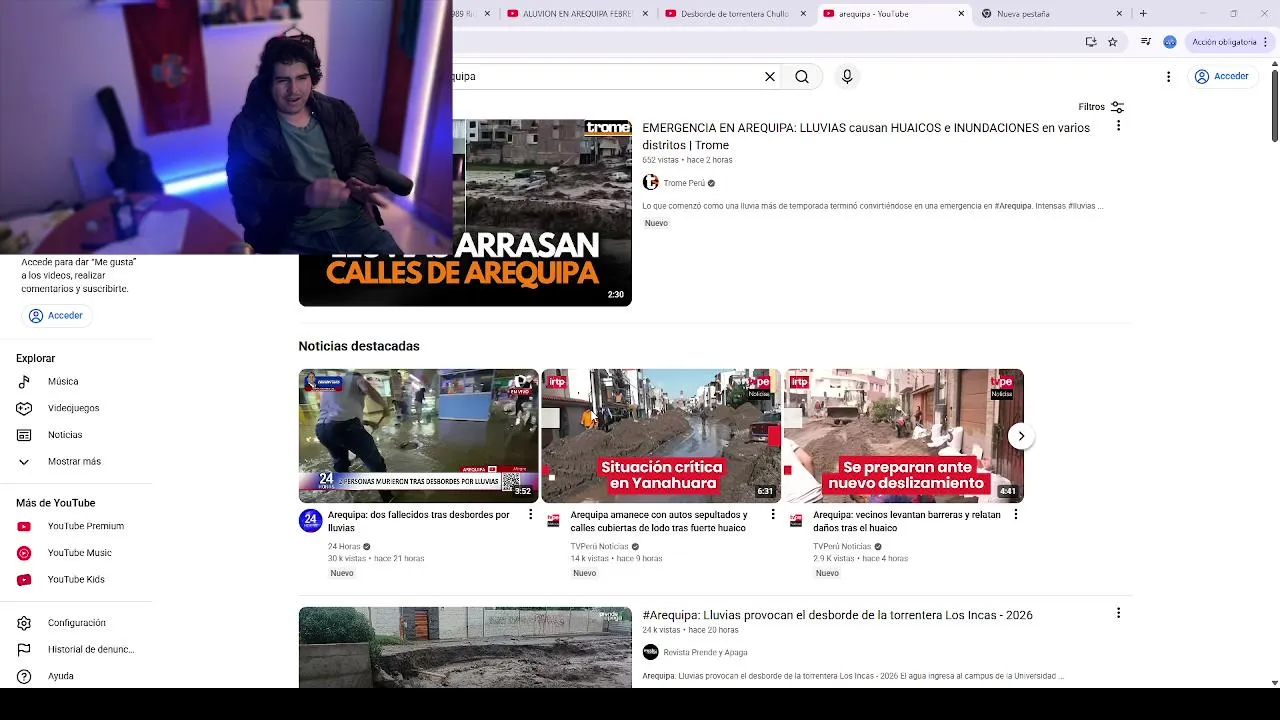
Task: Click the Acceder button in the top bar
Action: click(1222, 76)
